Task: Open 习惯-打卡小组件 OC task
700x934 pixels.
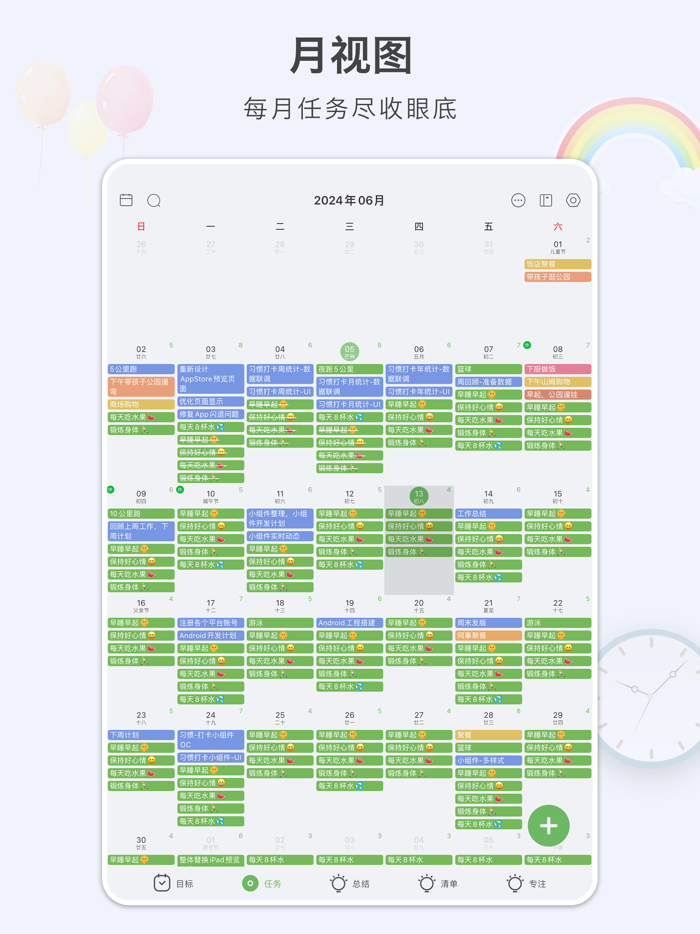Action: pyautogui.click(x=211, y=740)
